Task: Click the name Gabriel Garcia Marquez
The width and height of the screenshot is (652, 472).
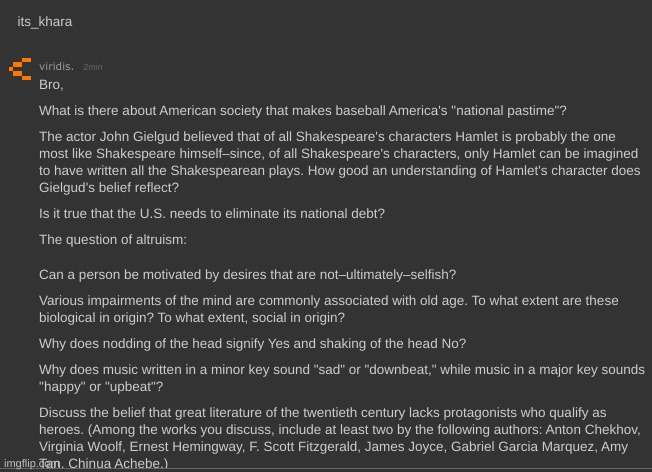Action: [522, 447]
